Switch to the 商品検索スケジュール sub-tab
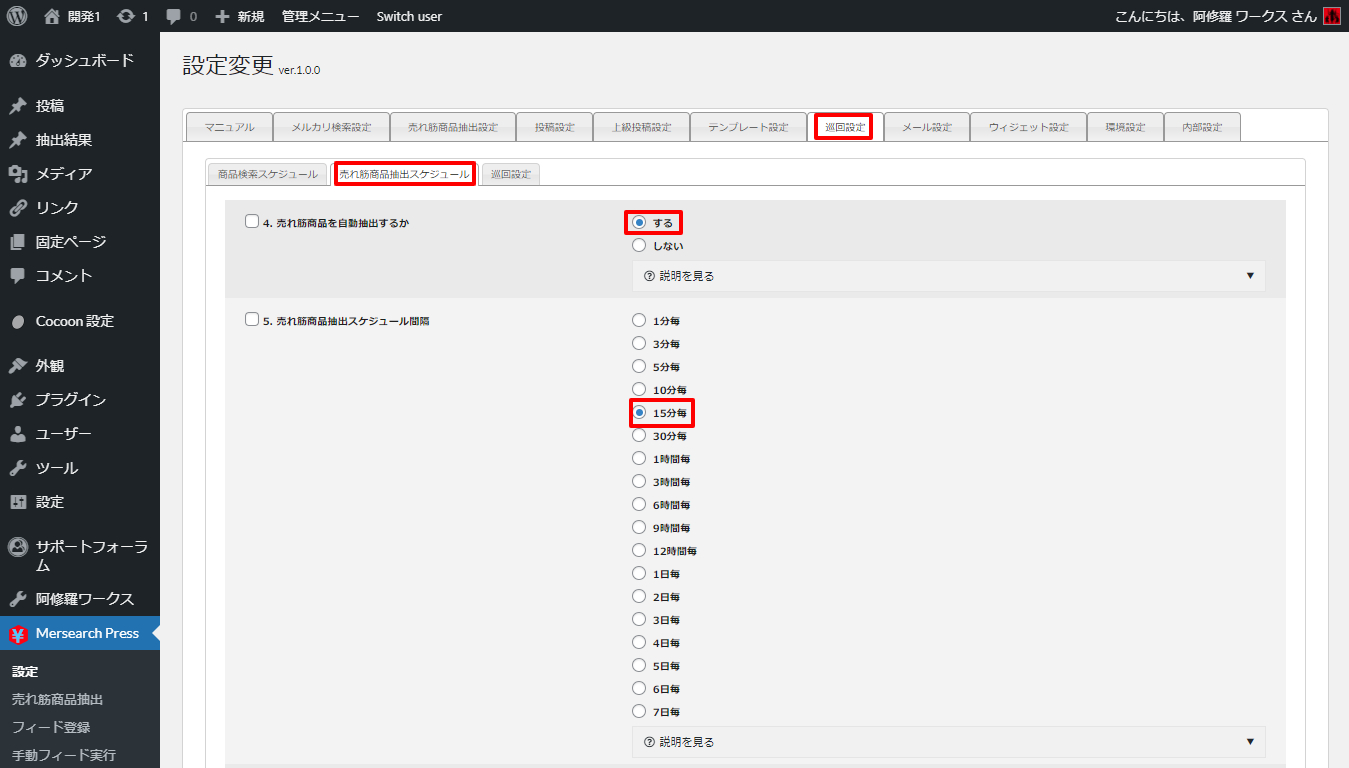Image resolution: width=1349 pixels, height=768 pixels. click(x=267, y=174)
